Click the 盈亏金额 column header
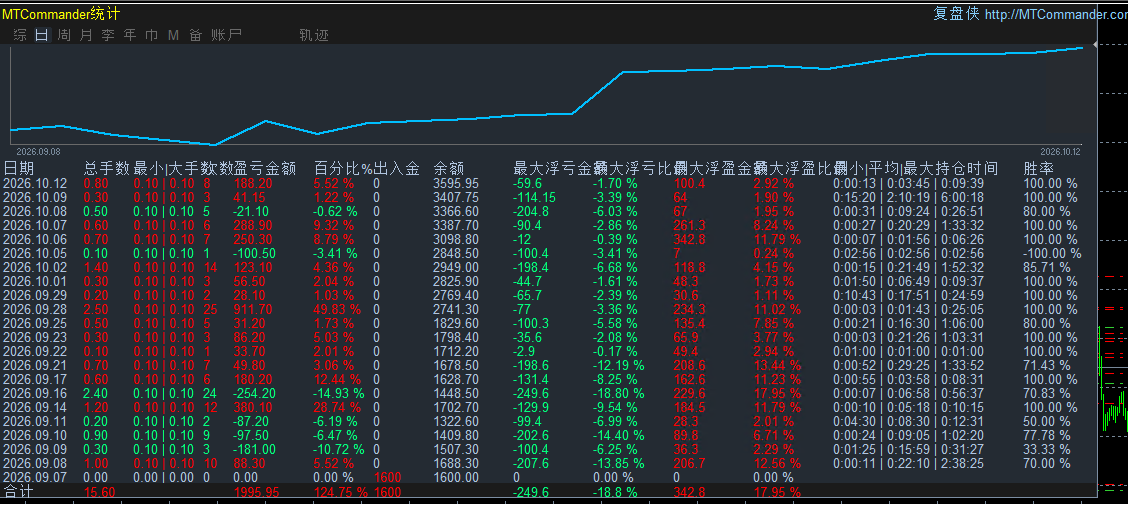 [x=265, y=168]
